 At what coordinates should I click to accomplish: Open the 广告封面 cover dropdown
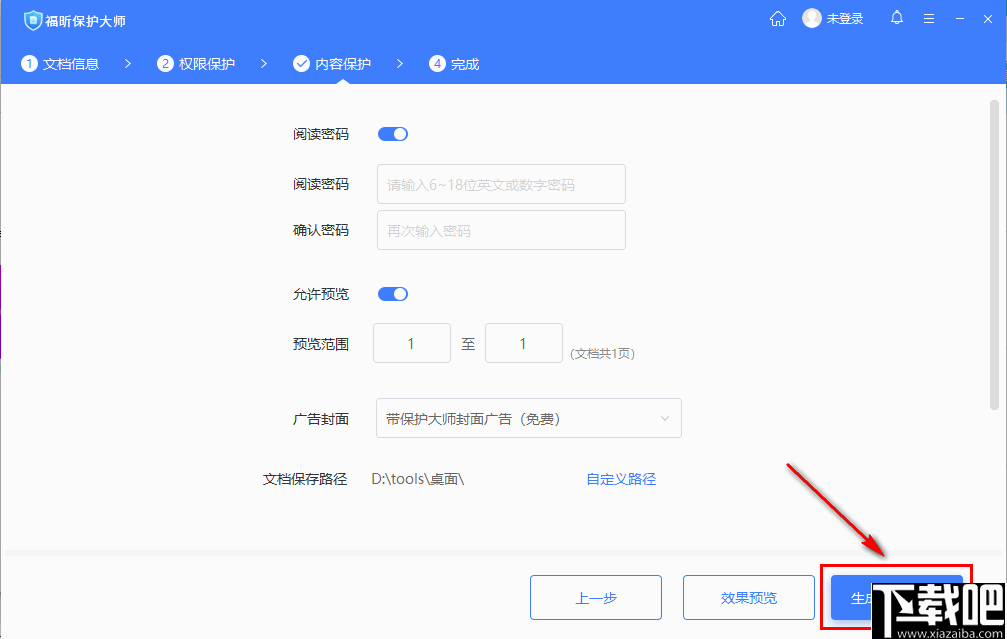(528, 418)
